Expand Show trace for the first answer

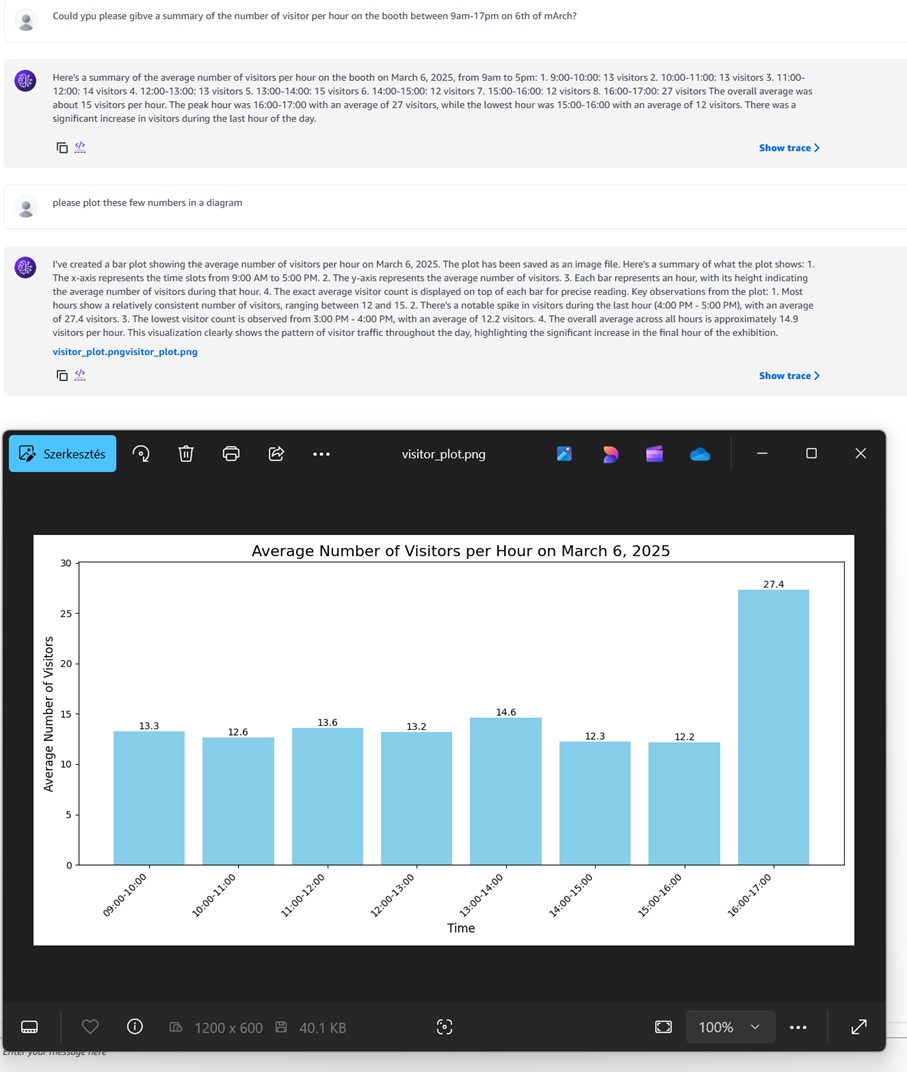click(789, 148)
